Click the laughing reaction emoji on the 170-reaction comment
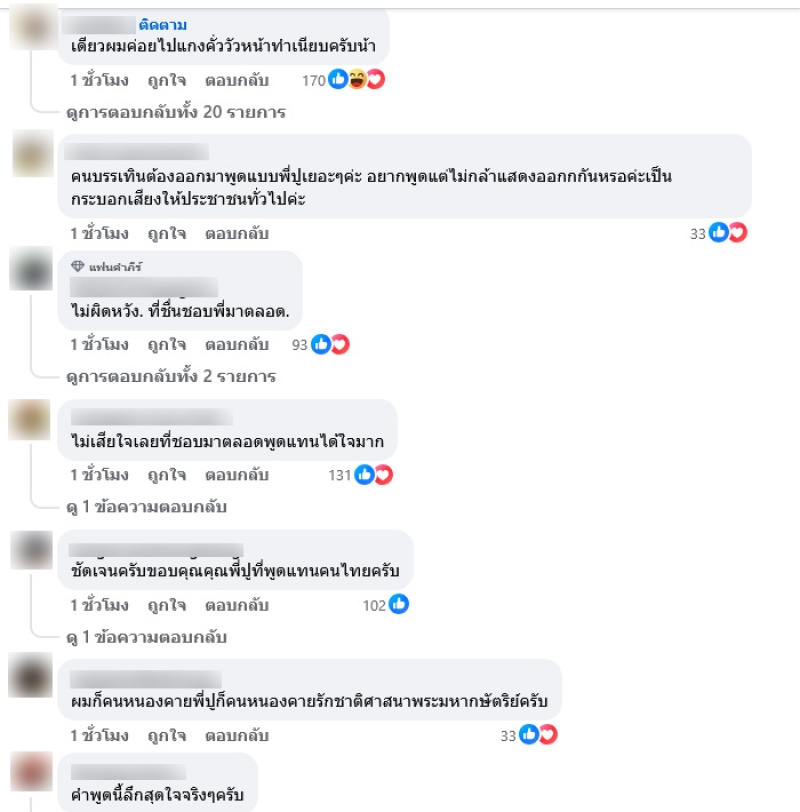 tap(357, 80)
